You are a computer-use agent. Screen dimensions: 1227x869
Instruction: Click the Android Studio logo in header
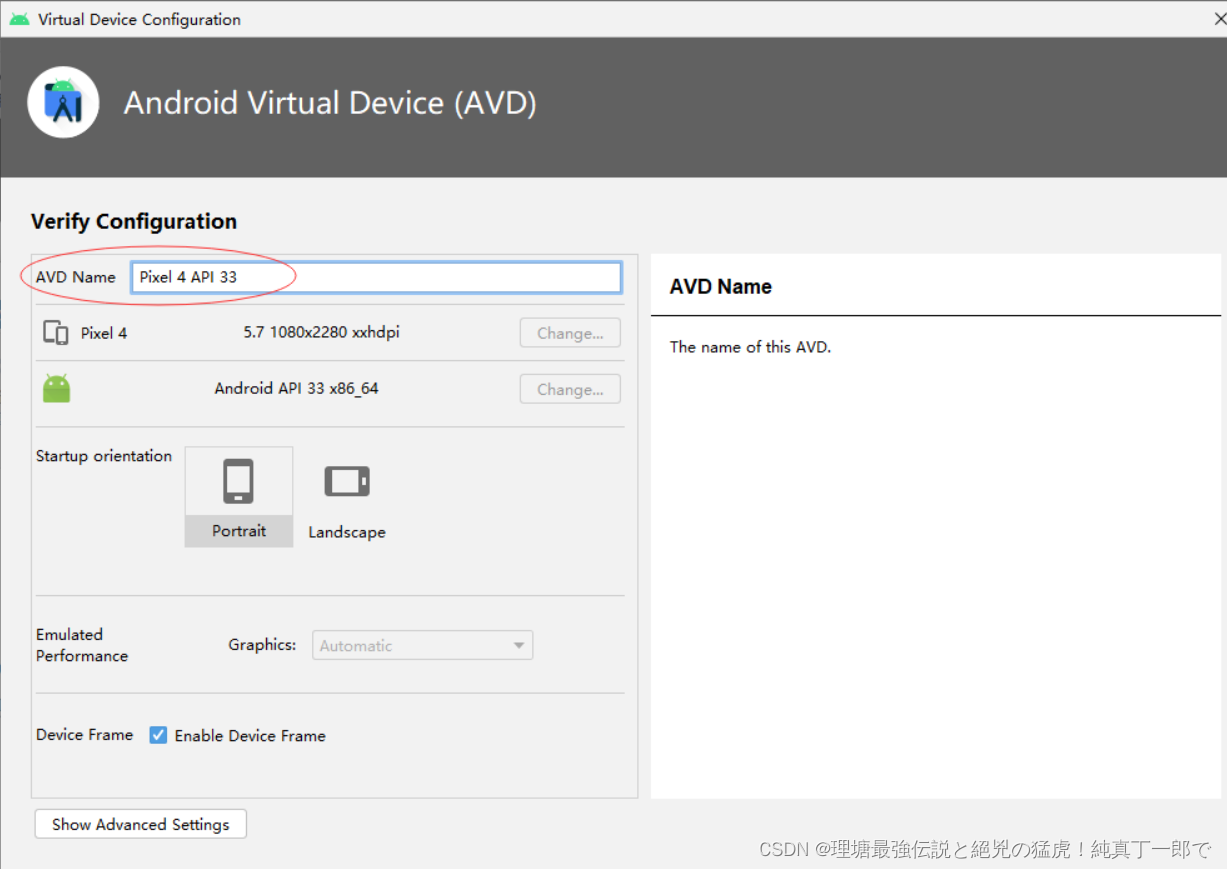(64, 103)
